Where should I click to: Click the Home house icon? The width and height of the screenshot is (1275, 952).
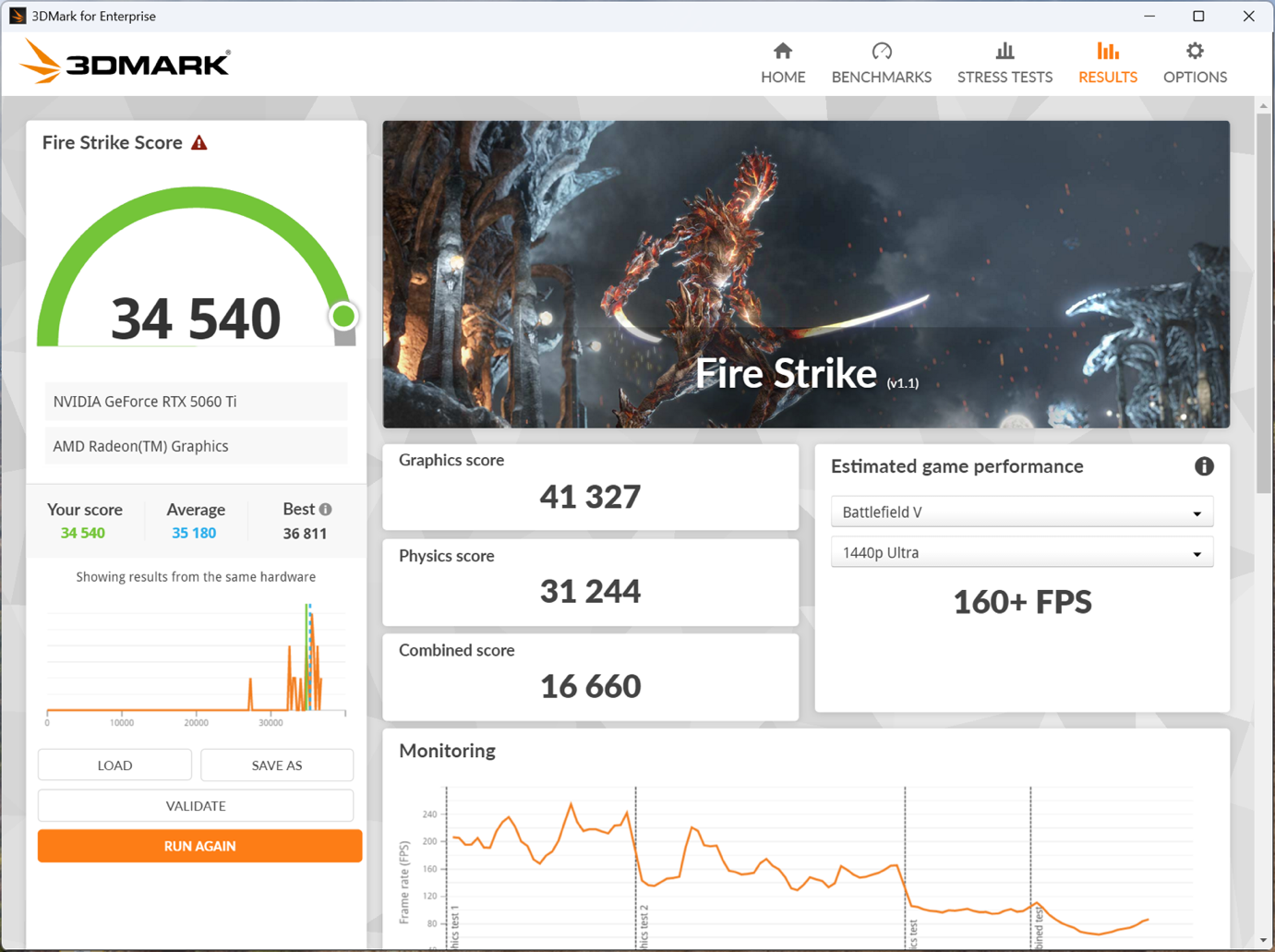click(783, 51)
